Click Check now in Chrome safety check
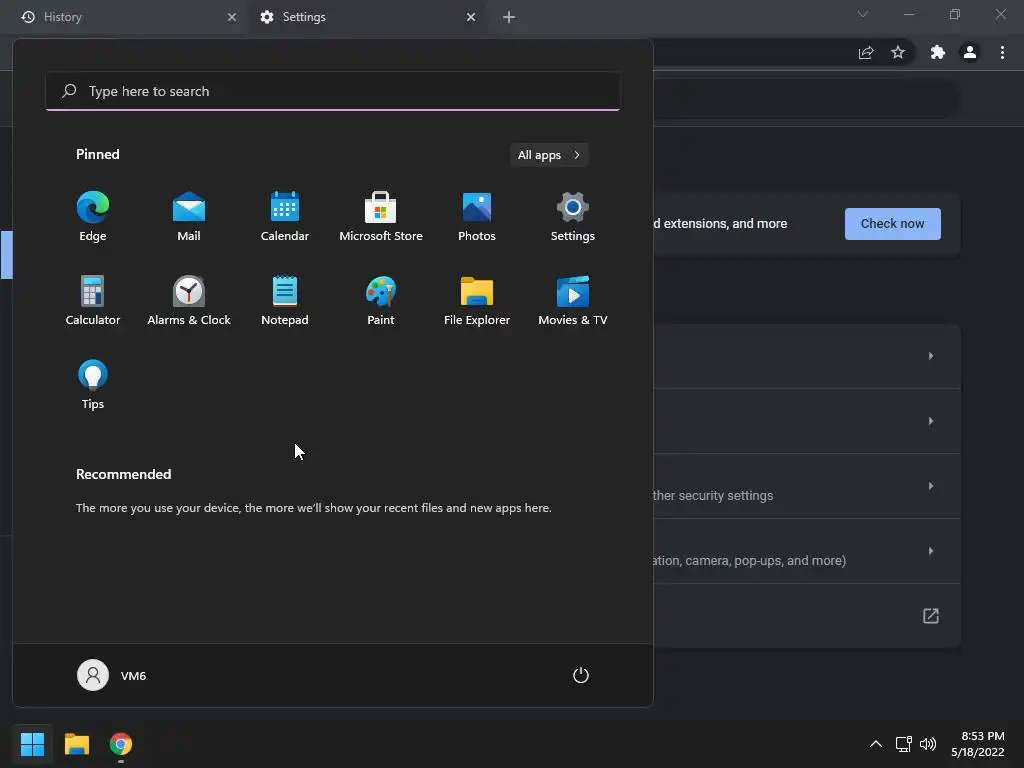 click(x=892, y=224)
